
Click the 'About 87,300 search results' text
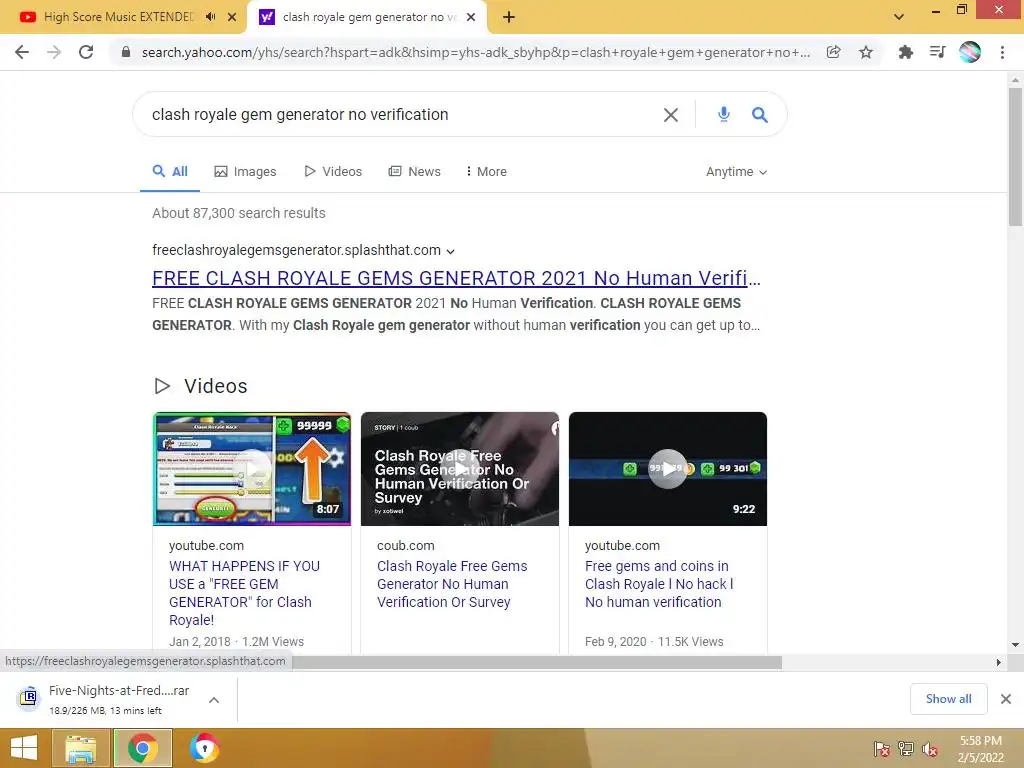click(x=238, y=213)
